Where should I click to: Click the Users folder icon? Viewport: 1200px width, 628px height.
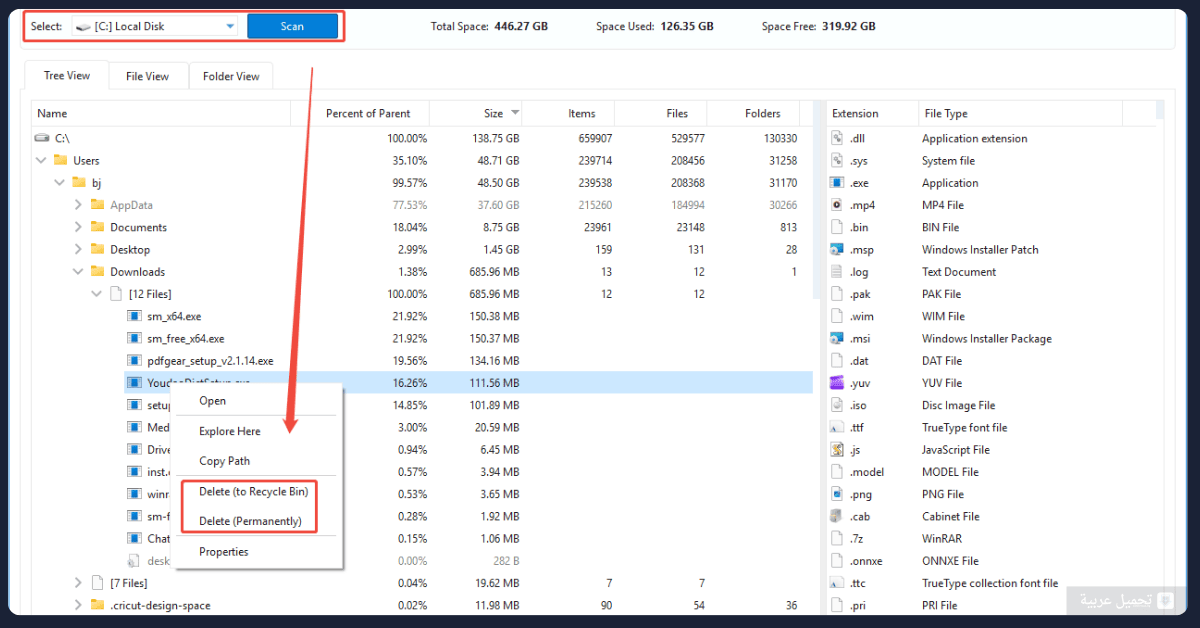tap(60, 160)
